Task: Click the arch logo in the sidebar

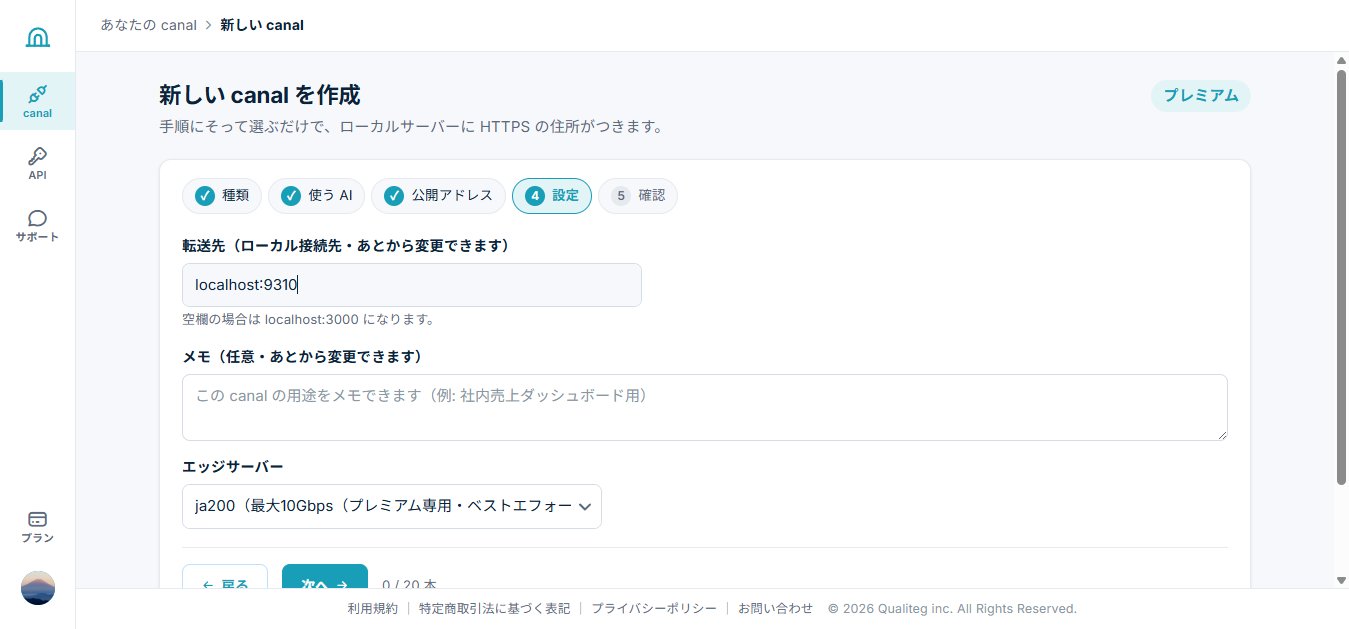Action: (37, 38)
